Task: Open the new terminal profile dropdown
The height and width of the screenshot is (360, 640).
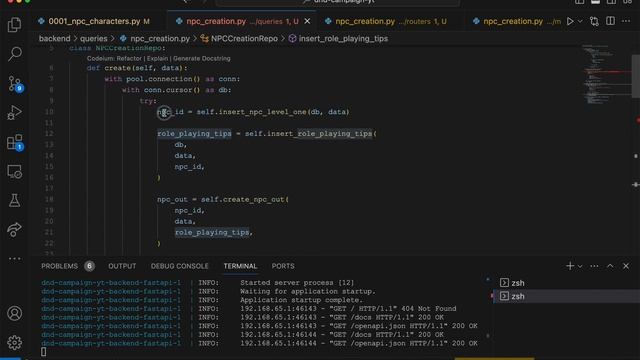Action: (x=580, y=266)
